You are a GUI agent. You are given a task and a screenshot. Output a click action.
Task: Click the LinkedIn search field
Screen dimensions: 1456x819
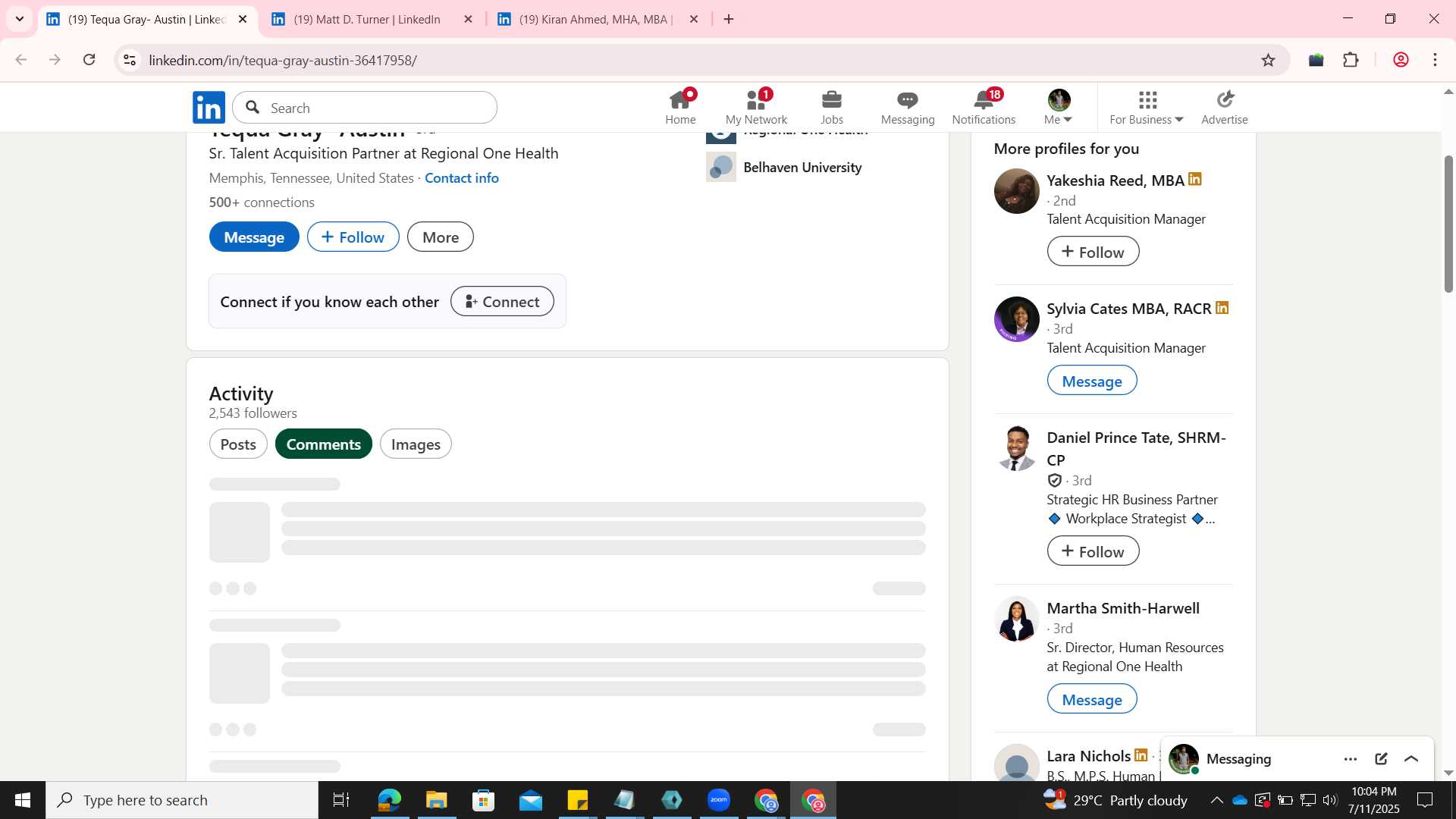[x=365, y=108]
